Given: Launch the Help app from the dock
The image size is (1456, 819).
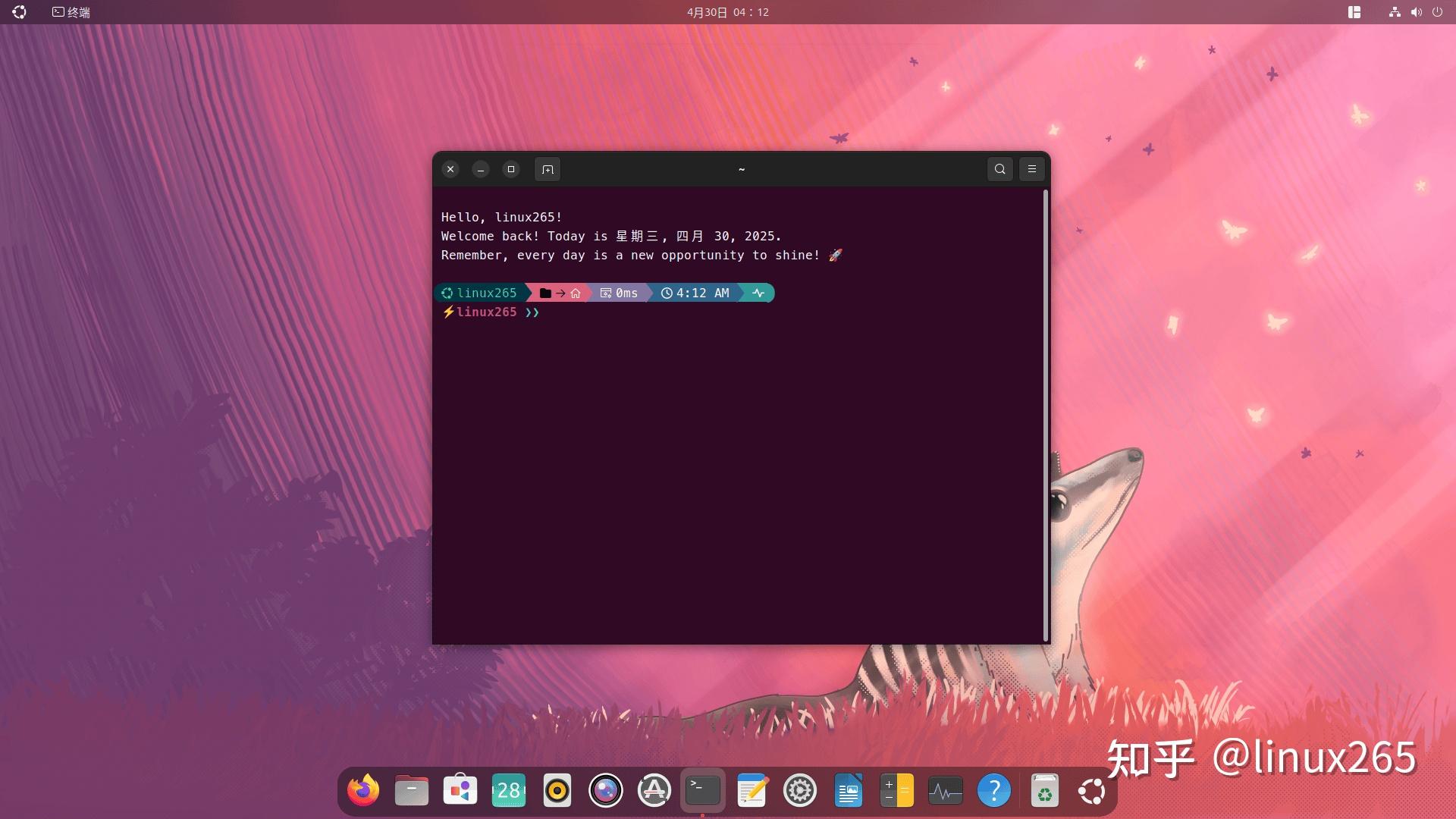Looking at the screenshot, I should coord(994,790).
